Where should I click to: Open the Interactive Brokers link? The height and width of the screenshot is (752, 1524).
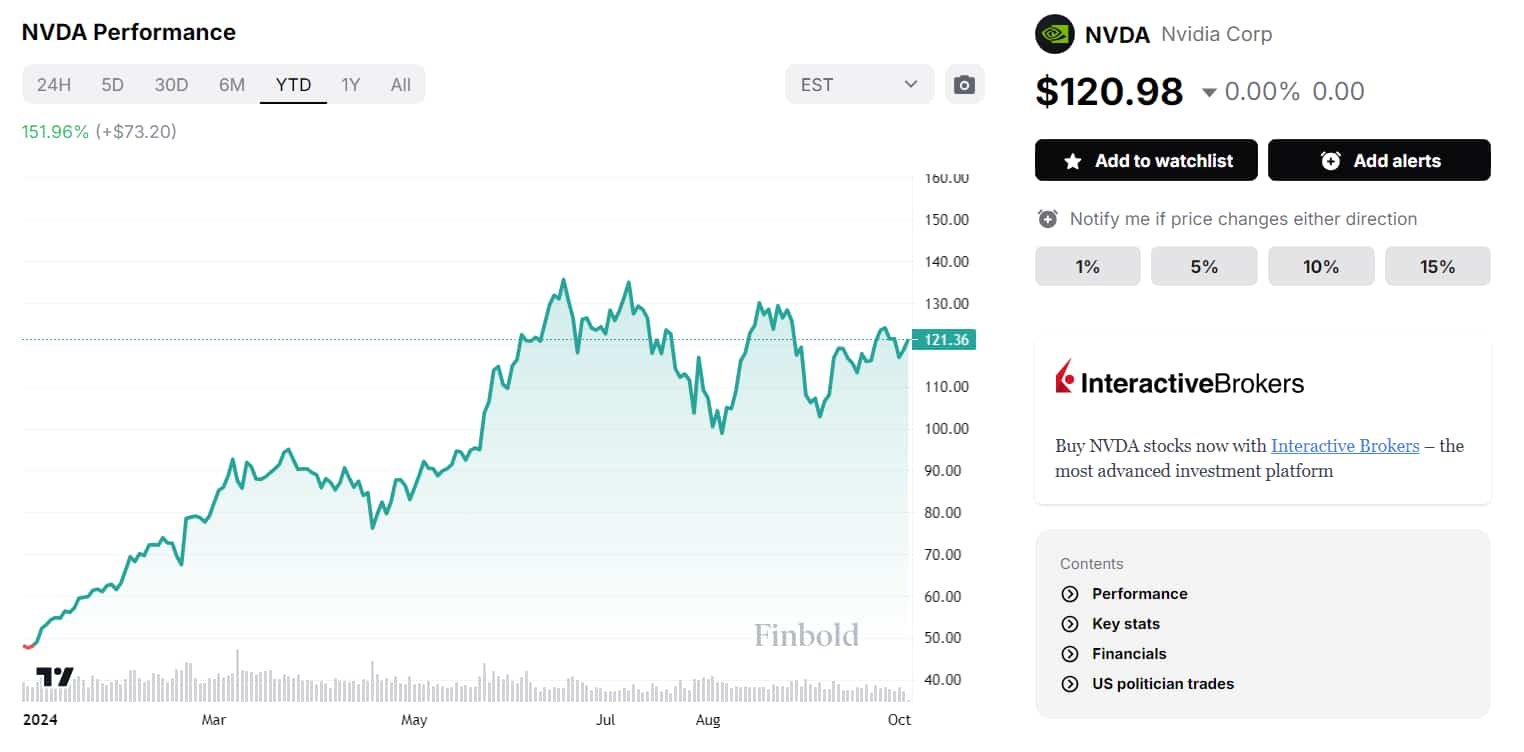(1345, 446)
